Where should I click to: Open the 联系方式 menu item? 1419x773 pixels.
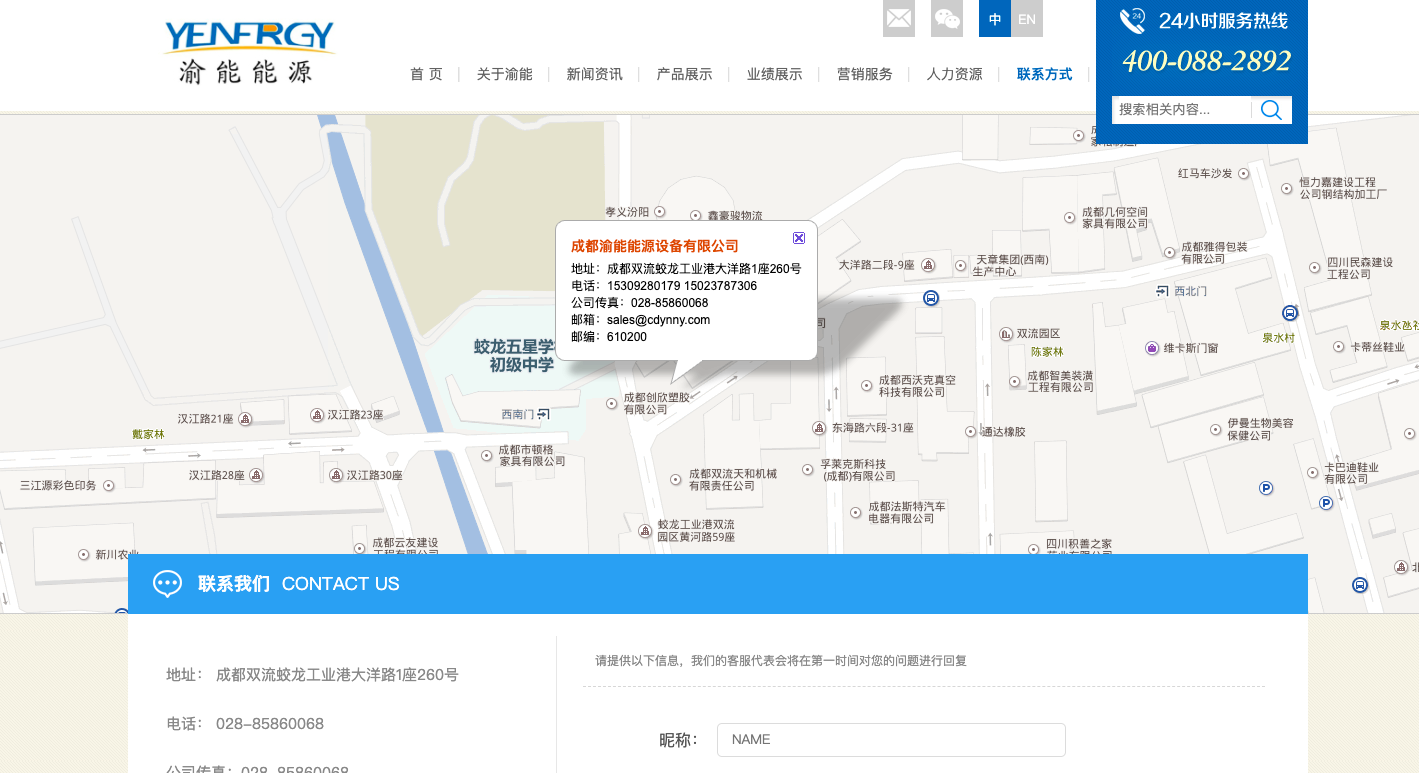tap(1045, 74)
